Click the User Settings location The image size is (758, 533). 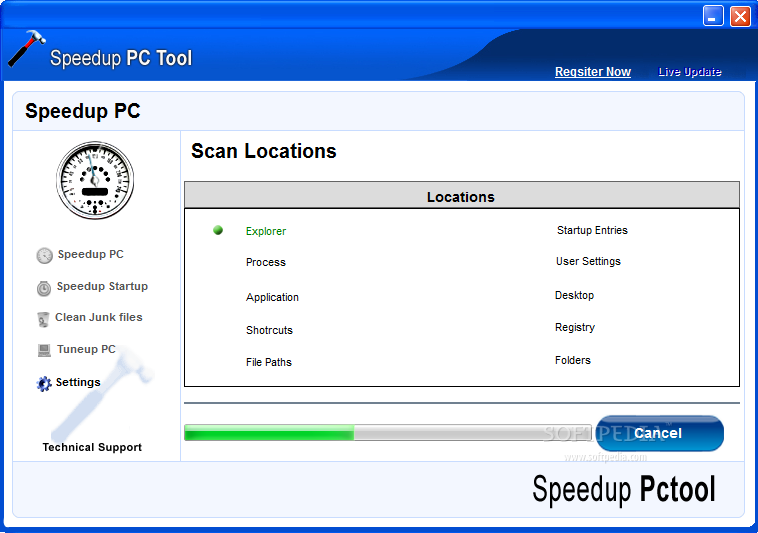point(588,261)
